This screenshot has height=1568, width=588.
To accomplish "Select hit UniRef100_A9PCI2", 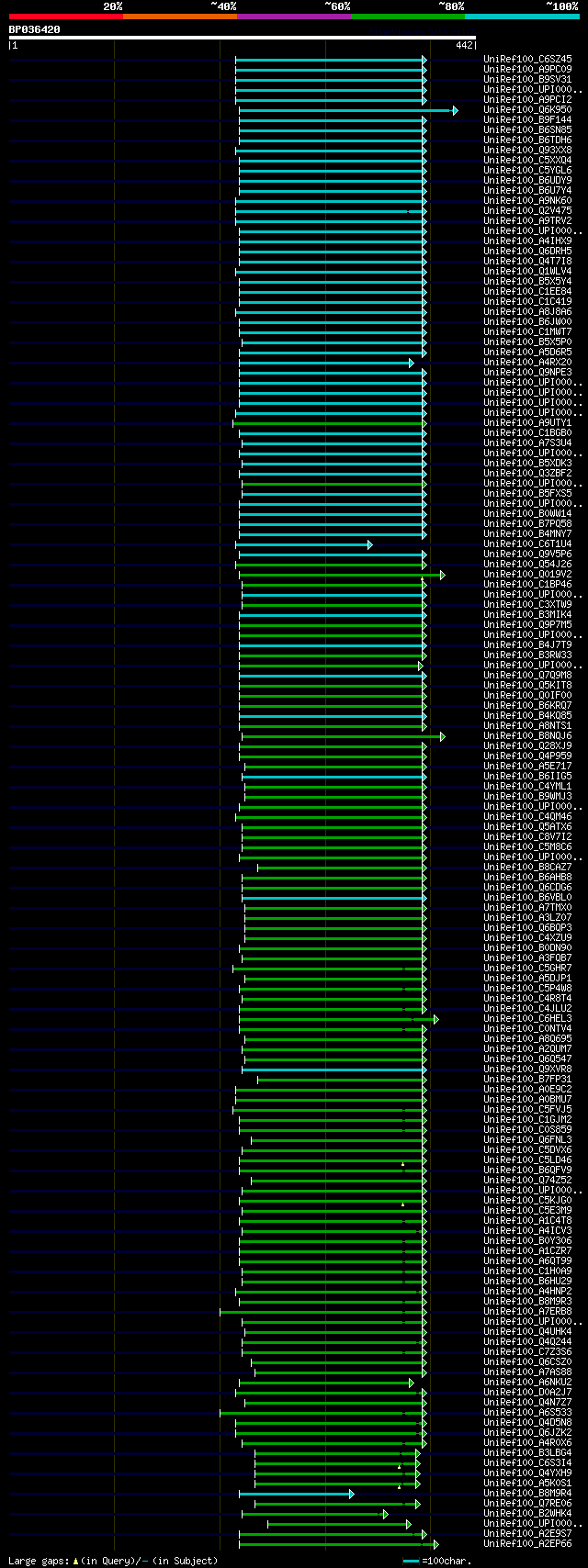I will pyautogui.click(x=527, y=100).
